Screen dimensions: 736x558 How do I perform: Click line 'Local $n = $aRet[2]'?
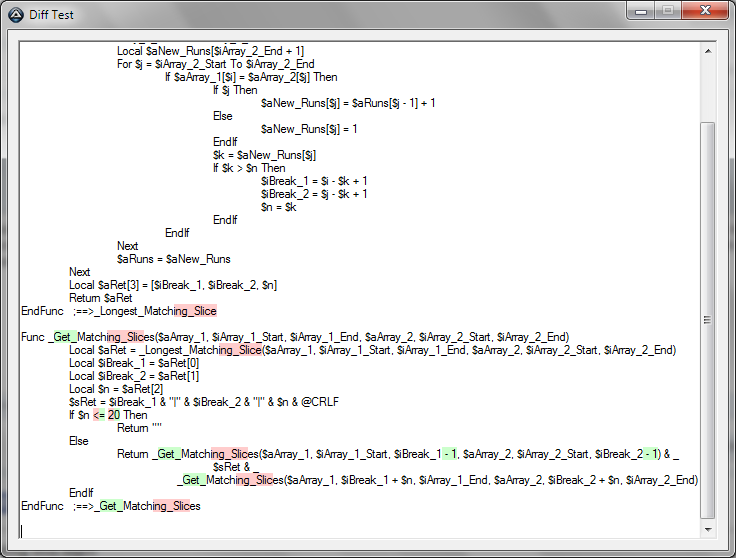pyautogui.click(x=116, y=389)
